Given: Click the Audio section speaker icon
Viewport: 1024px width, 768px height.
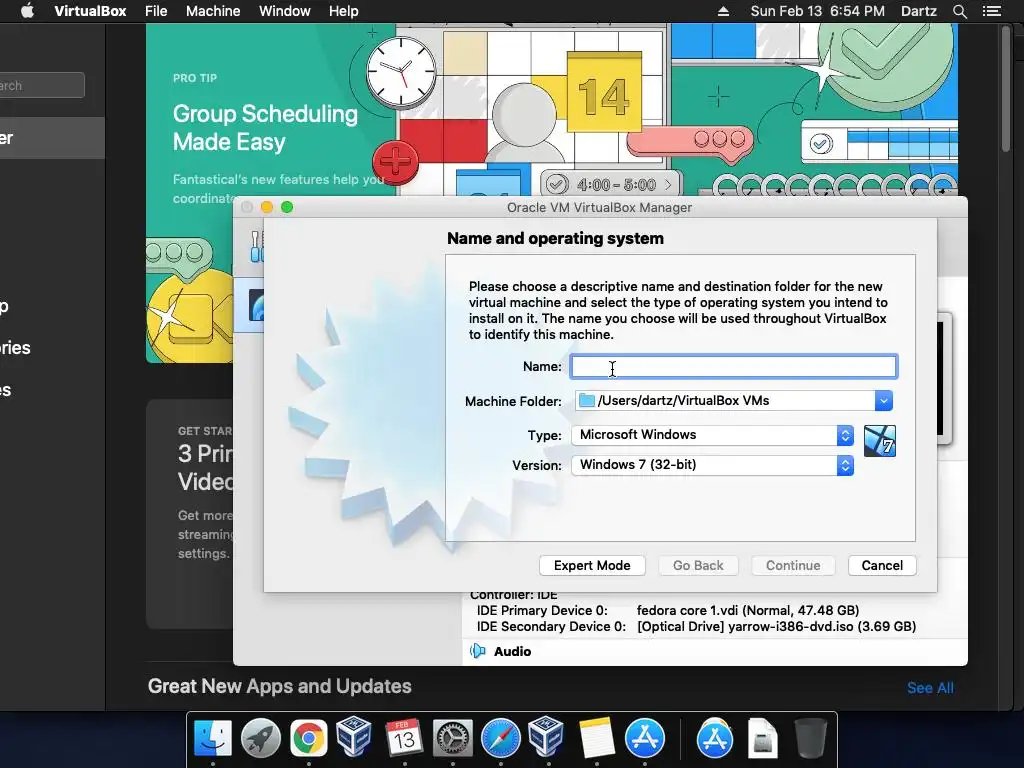Looking at the screenshot, I should tap(478, 651).
